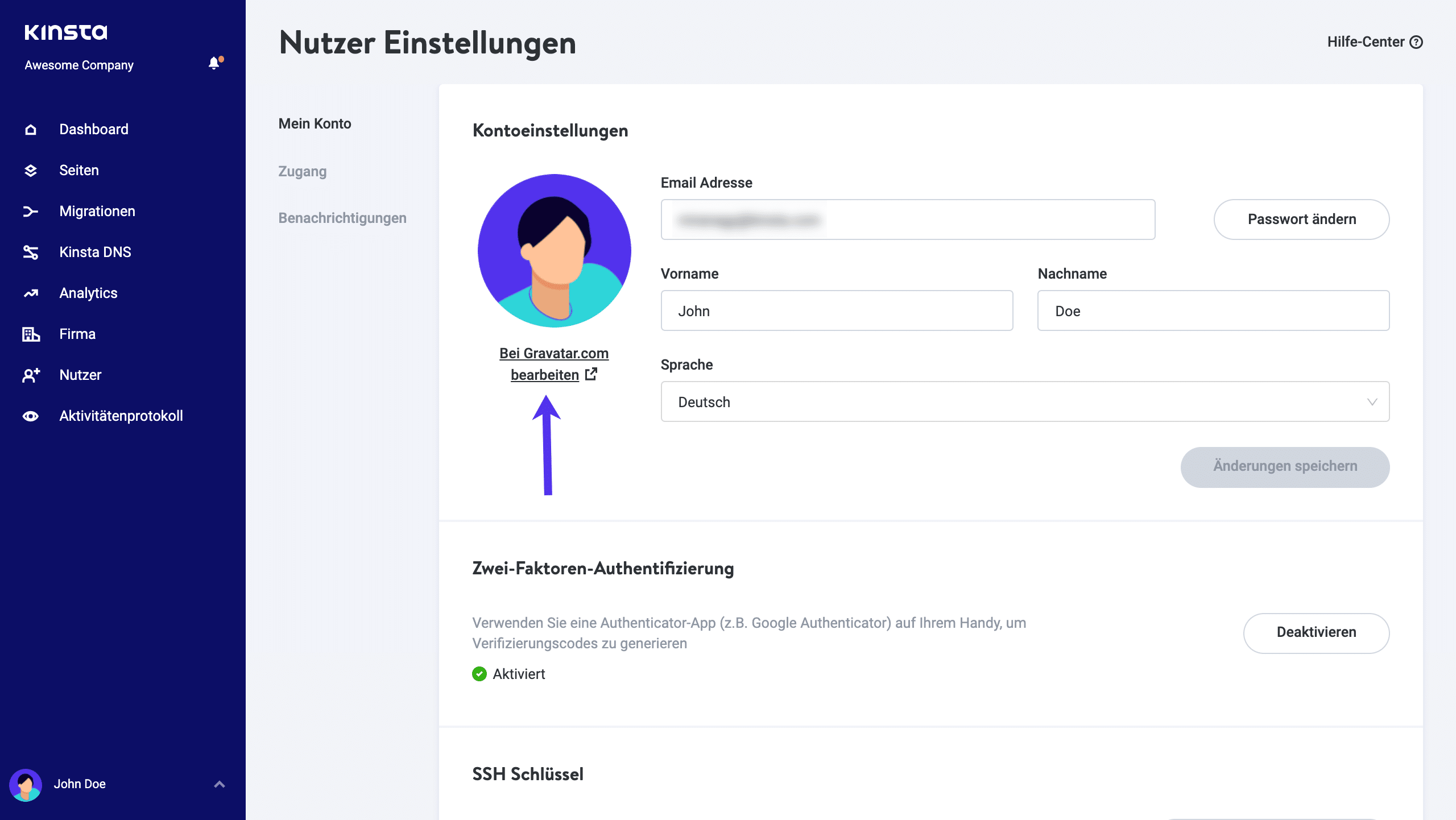The height and width of the screenshot is (820, 1456).
Task: Open the notification bell
Action: coord(214,63)
